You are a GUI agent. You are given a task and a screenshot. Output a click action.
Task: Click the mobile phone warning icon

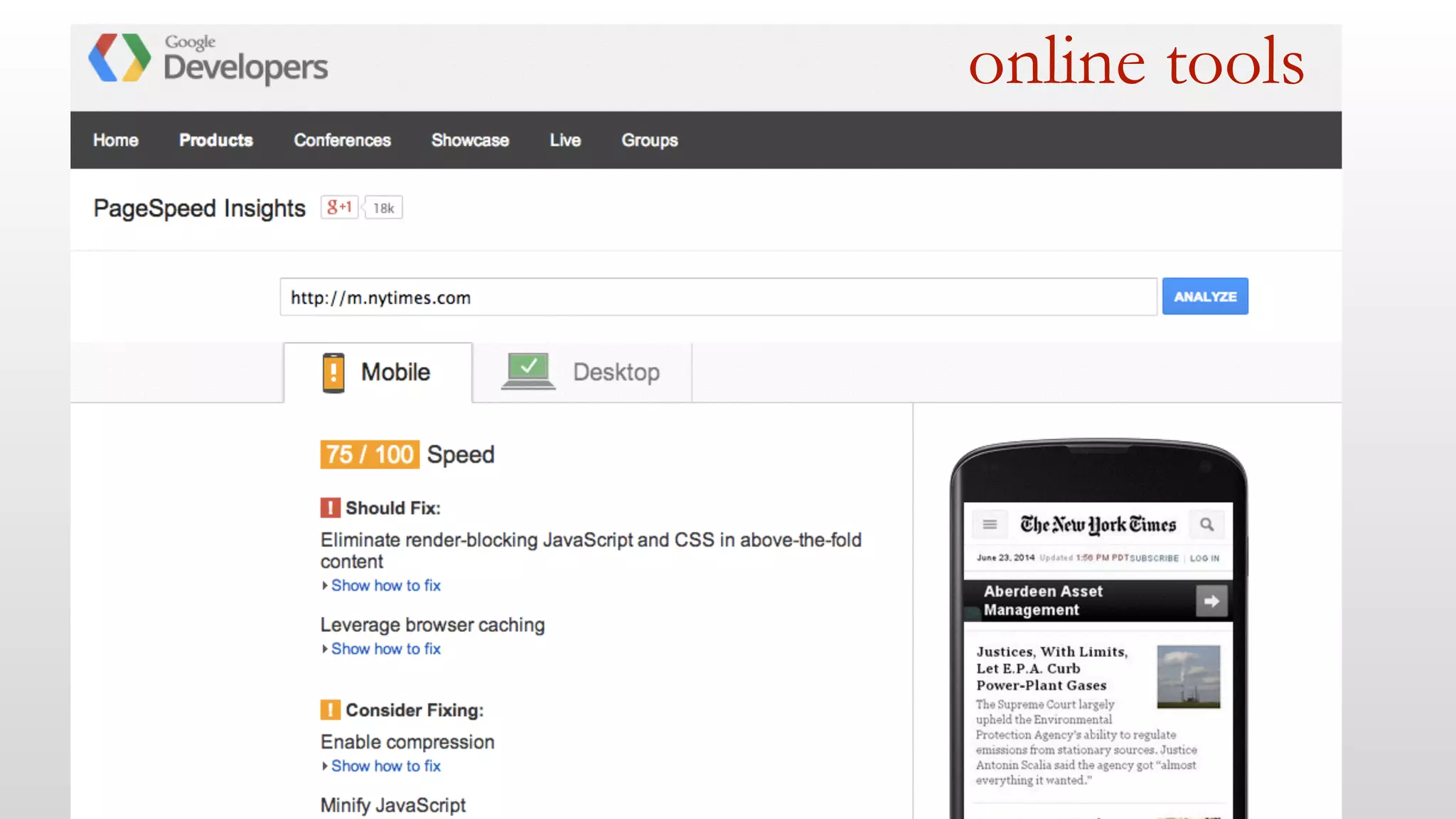(x=333, y=373)
